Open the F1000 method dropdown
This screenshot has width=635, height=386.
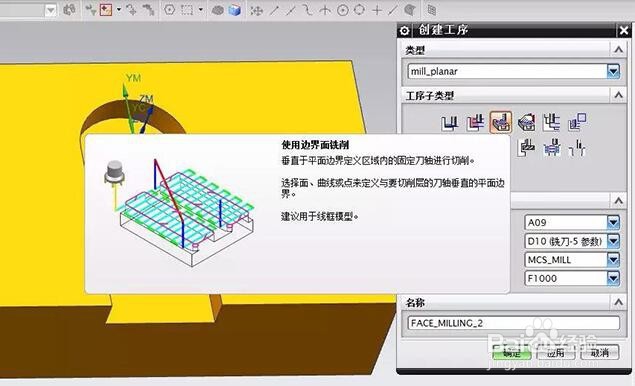point(613,278)
